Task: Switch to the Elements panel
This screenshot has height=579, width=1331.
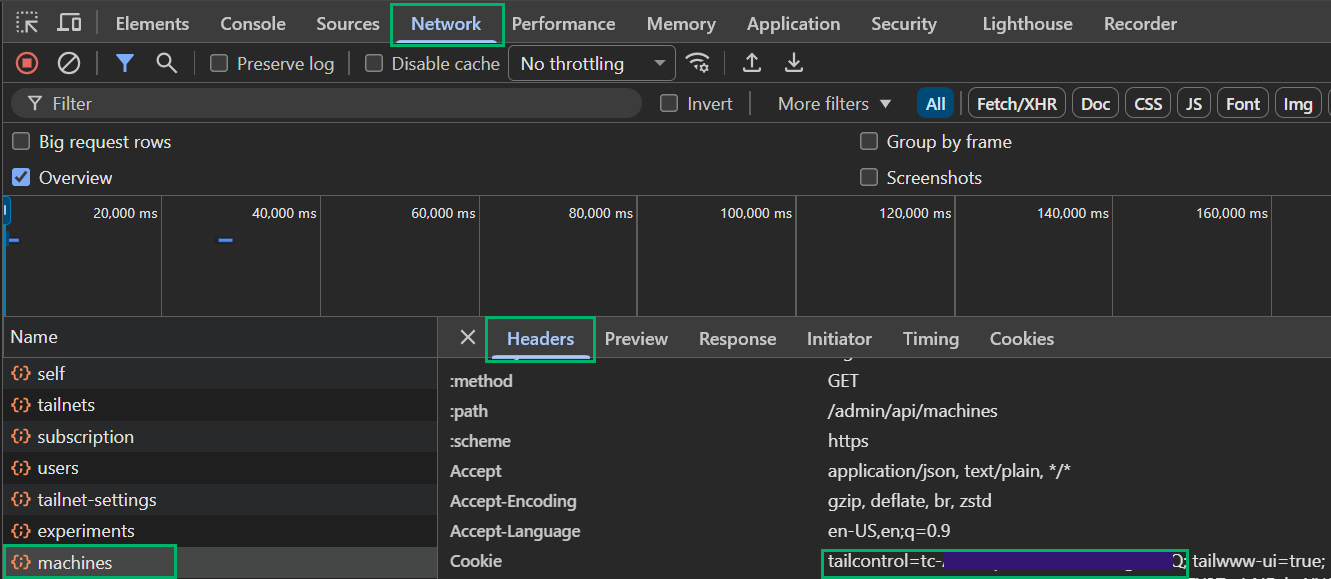Action: click(x=152, y=23)
